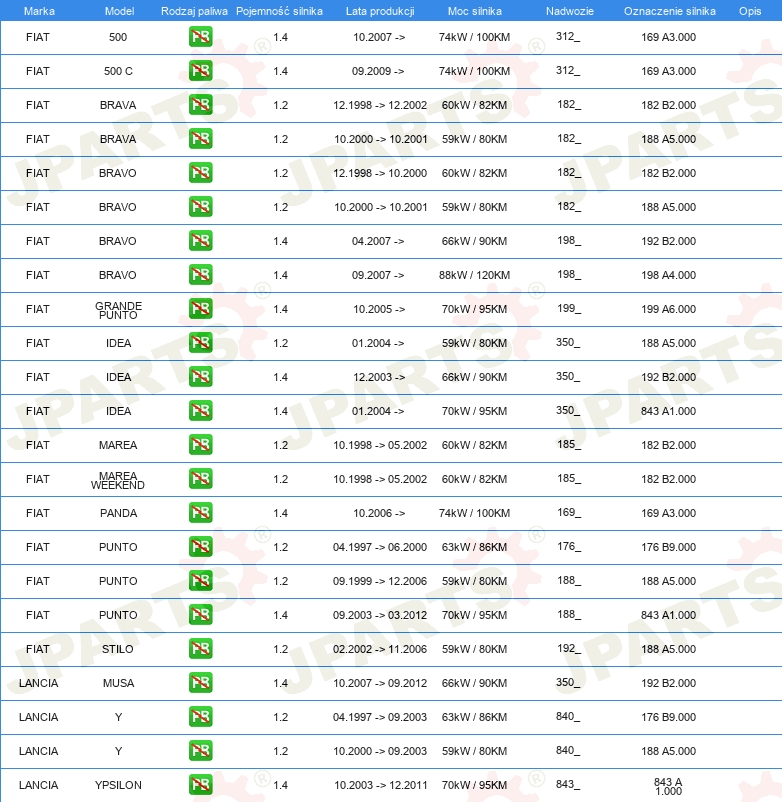
Task: Click the fuel icon for BRAVO 12.1998 -> 10.2000
Action: click(x=200, y=173)
